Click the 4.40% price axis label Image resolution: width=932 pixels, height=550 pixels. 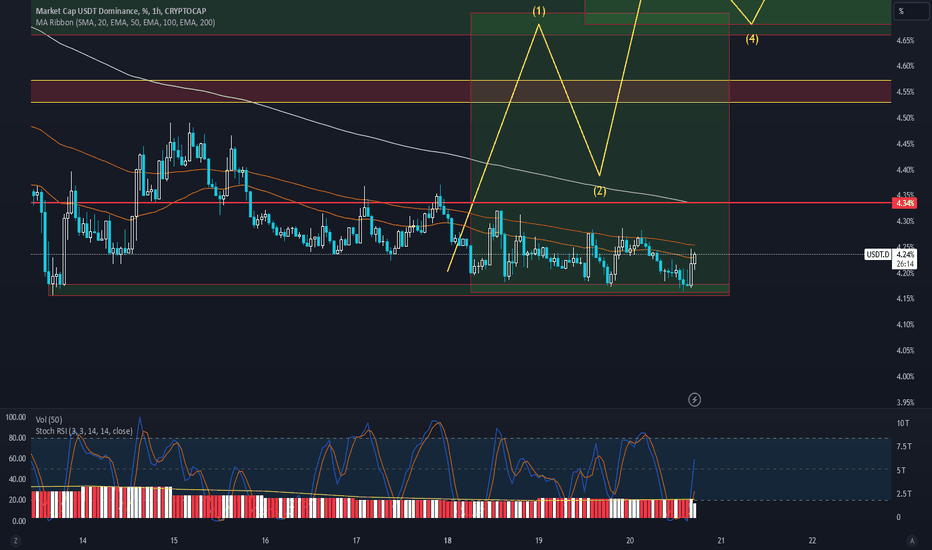pyautogui.click(x=905, y=169)
